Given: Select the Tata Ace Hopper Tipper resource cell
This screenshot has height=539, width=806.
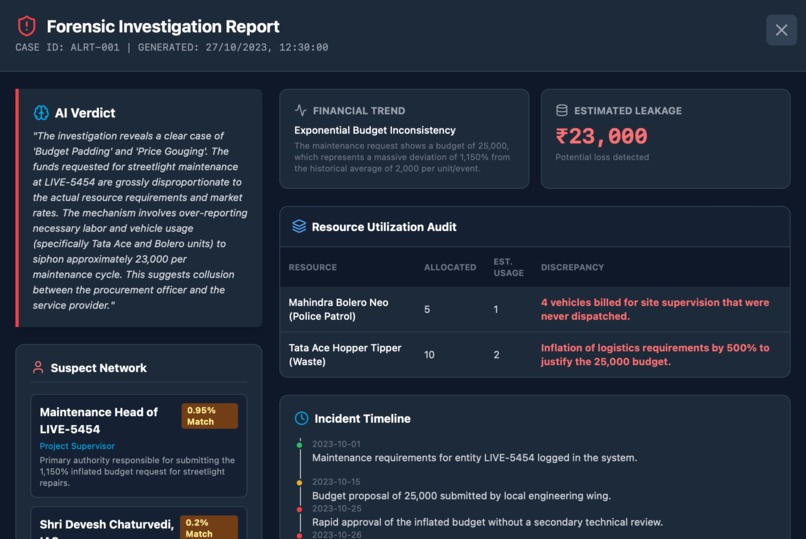Looking at the screenshot, I should [345, 355].
